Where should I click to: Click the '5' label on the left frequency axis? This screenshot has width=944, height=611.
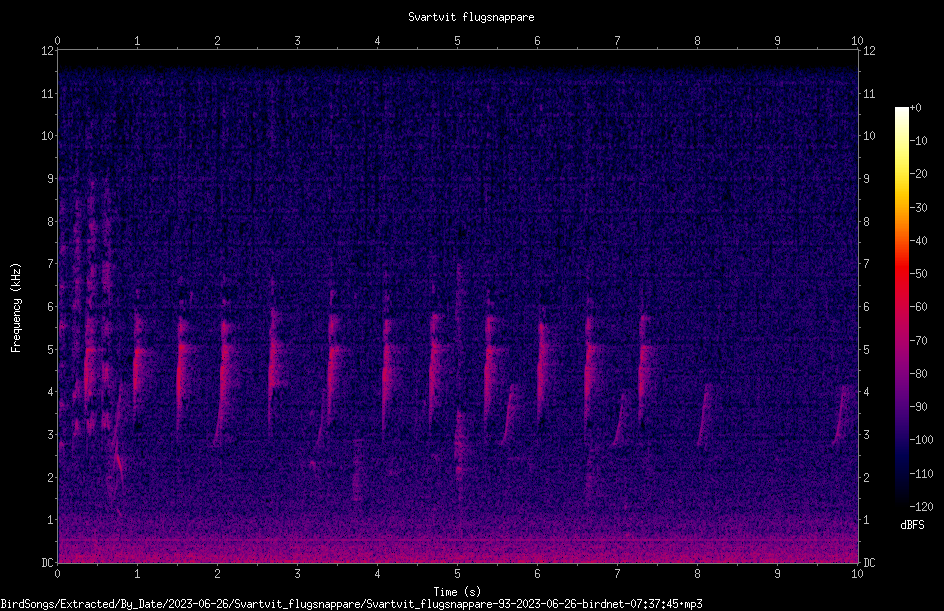[x=50, y=349]
